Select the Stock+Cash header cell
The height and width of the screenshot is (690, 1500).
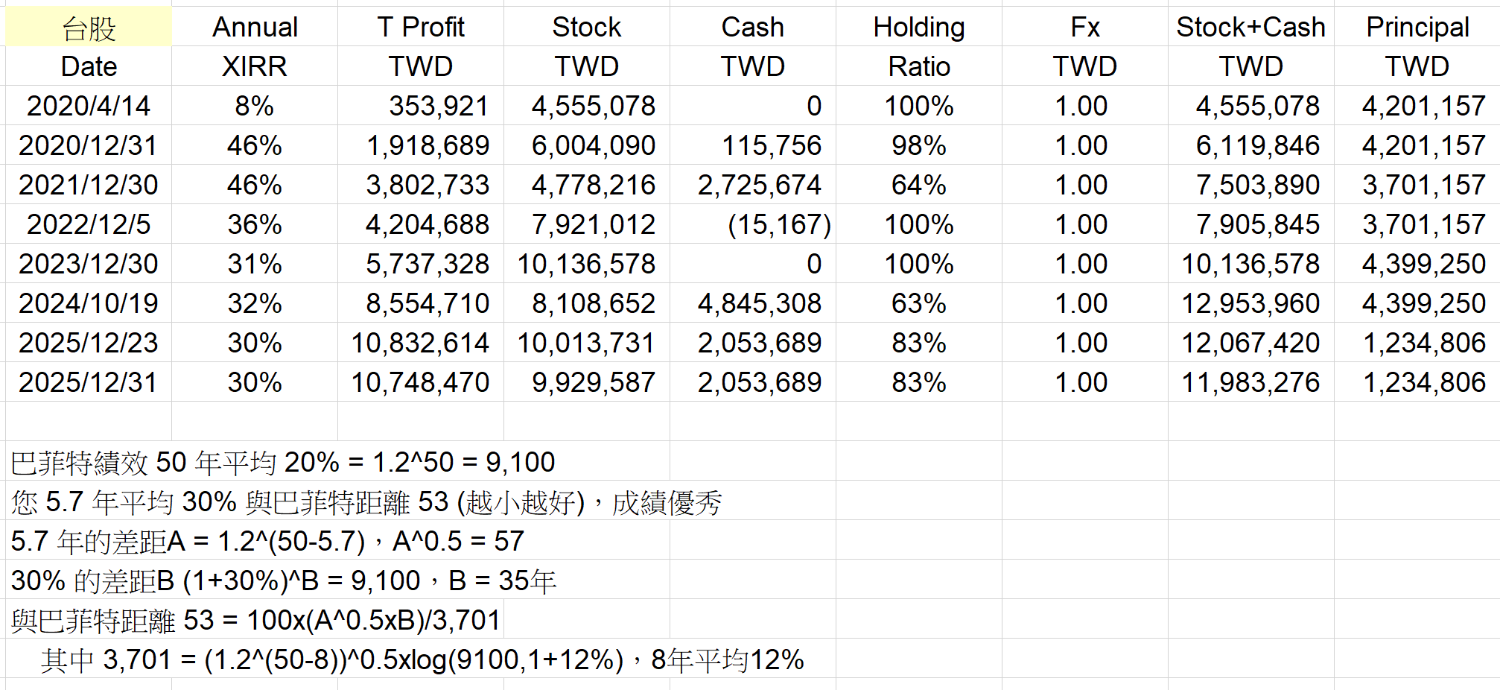(x=1251, y=28)
